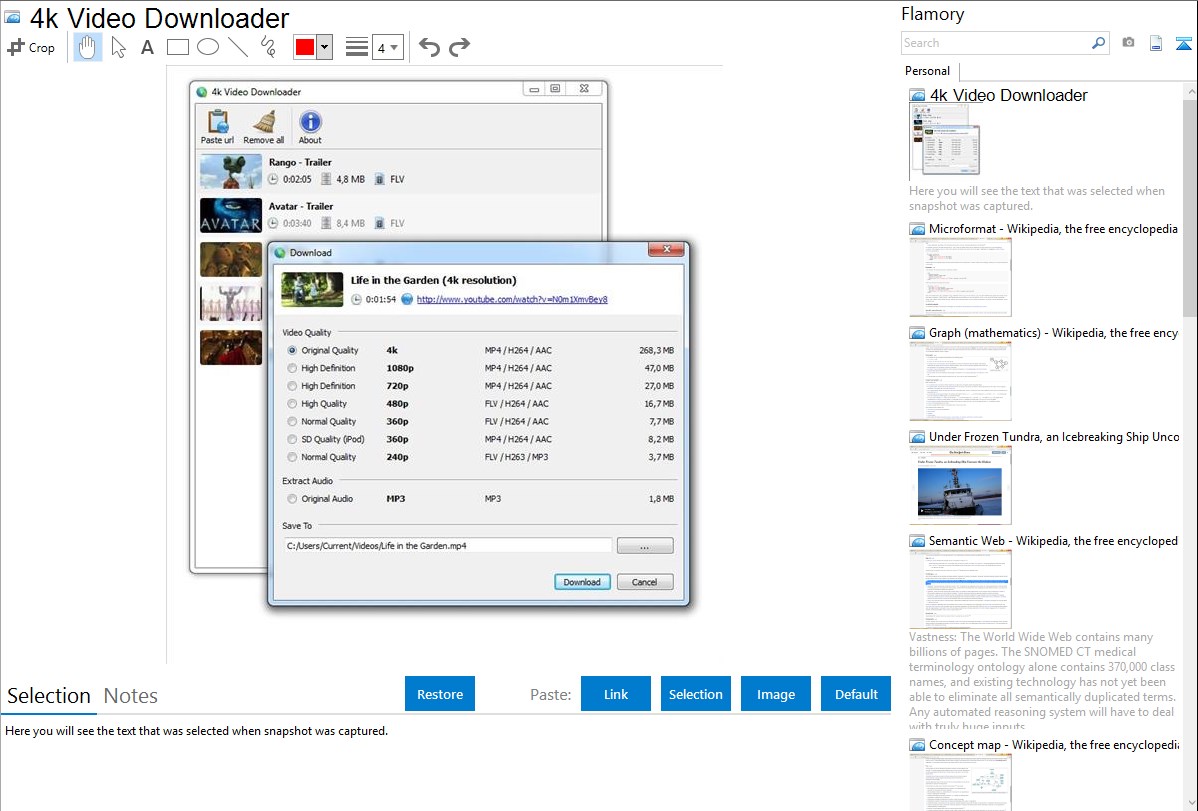Click the camera capture icon

[1128, 43]
